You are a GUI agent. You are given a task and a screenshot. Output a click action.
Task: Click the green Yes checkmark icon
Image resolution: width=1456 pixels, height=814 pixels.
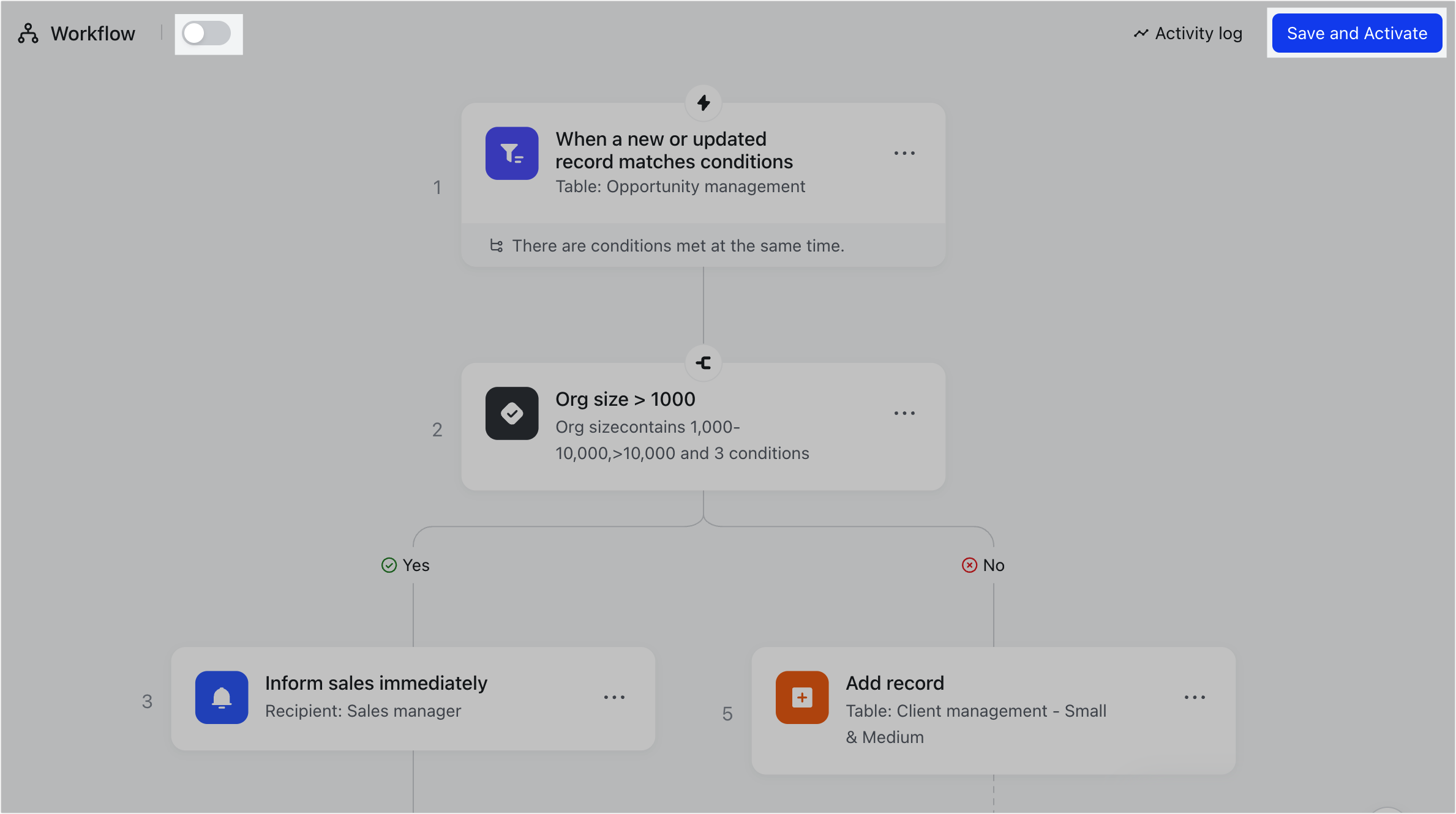pos(389,565)
